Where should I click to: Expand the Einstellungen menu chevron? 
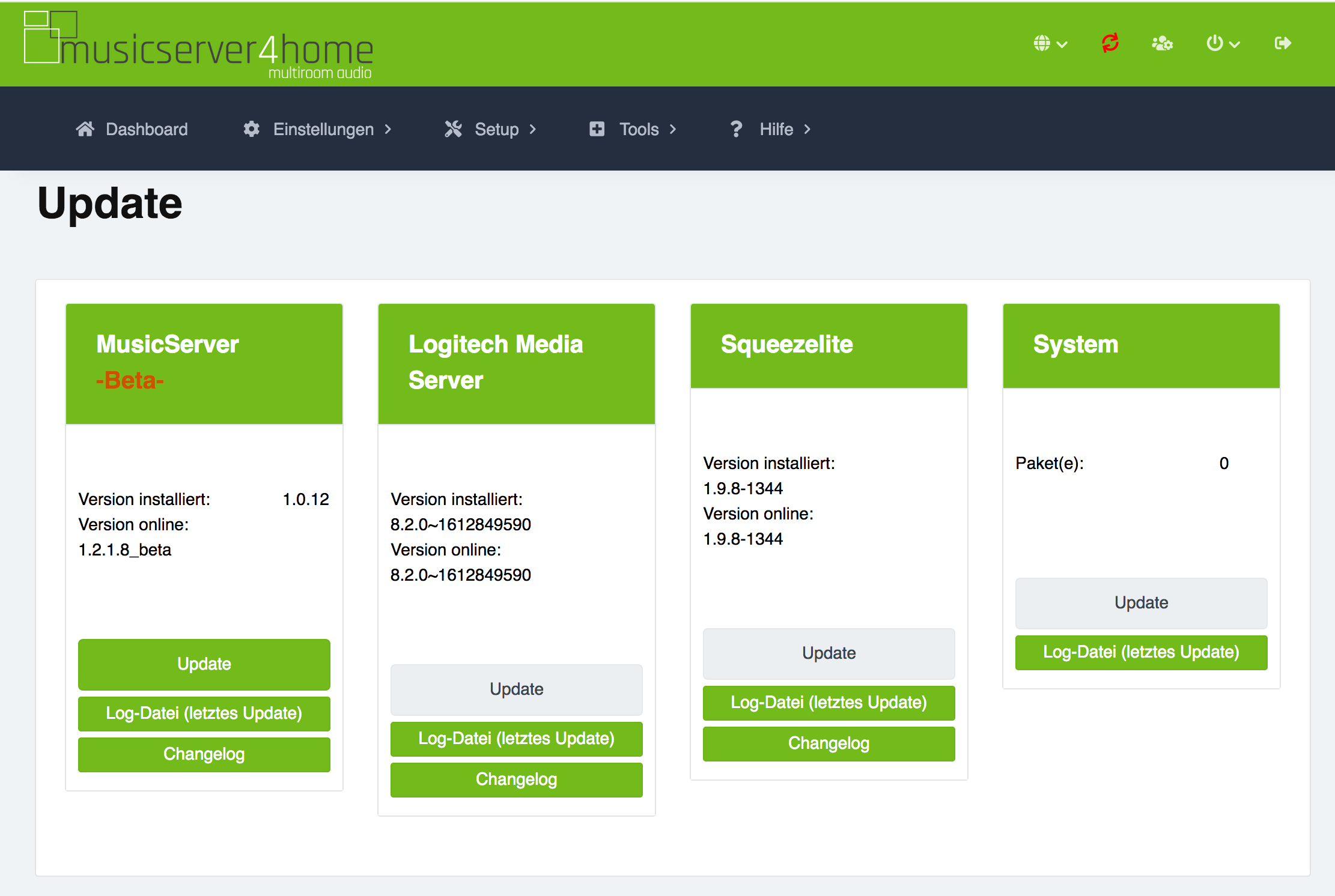(388, 129)
